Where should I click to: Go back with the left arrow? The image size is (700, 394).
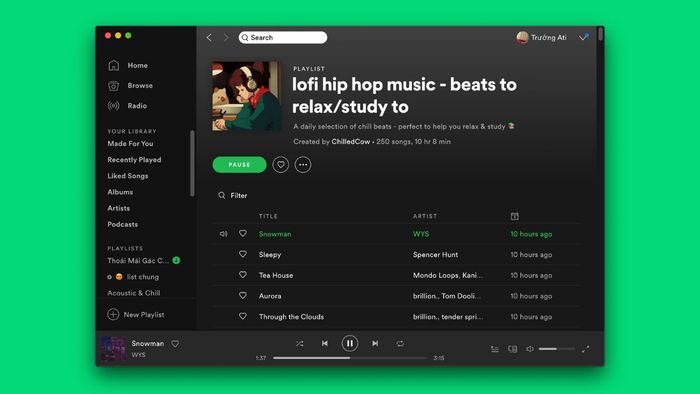[209, 37]
